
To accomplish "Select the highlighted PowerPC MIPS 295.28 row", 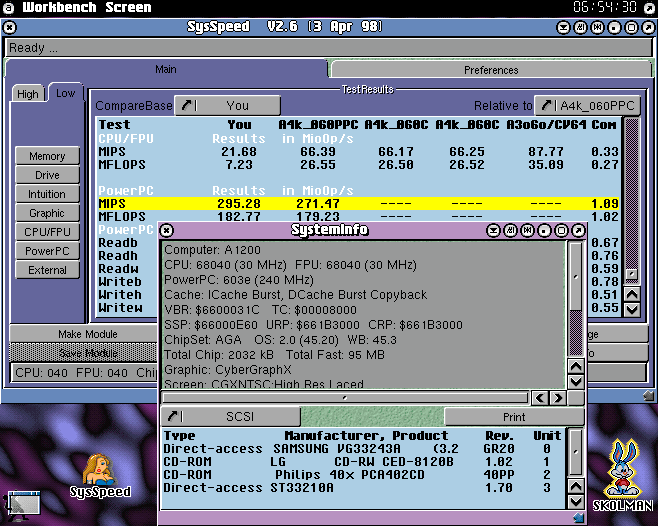I will point(358,204).
